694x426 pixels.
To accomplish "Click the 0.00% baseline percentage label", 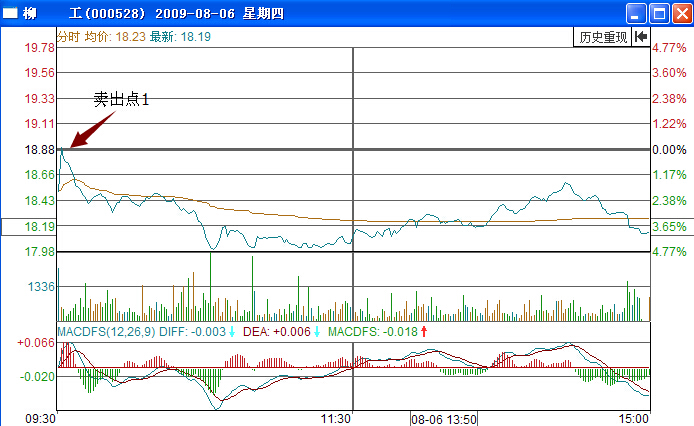I will click(x=667, y=150).
